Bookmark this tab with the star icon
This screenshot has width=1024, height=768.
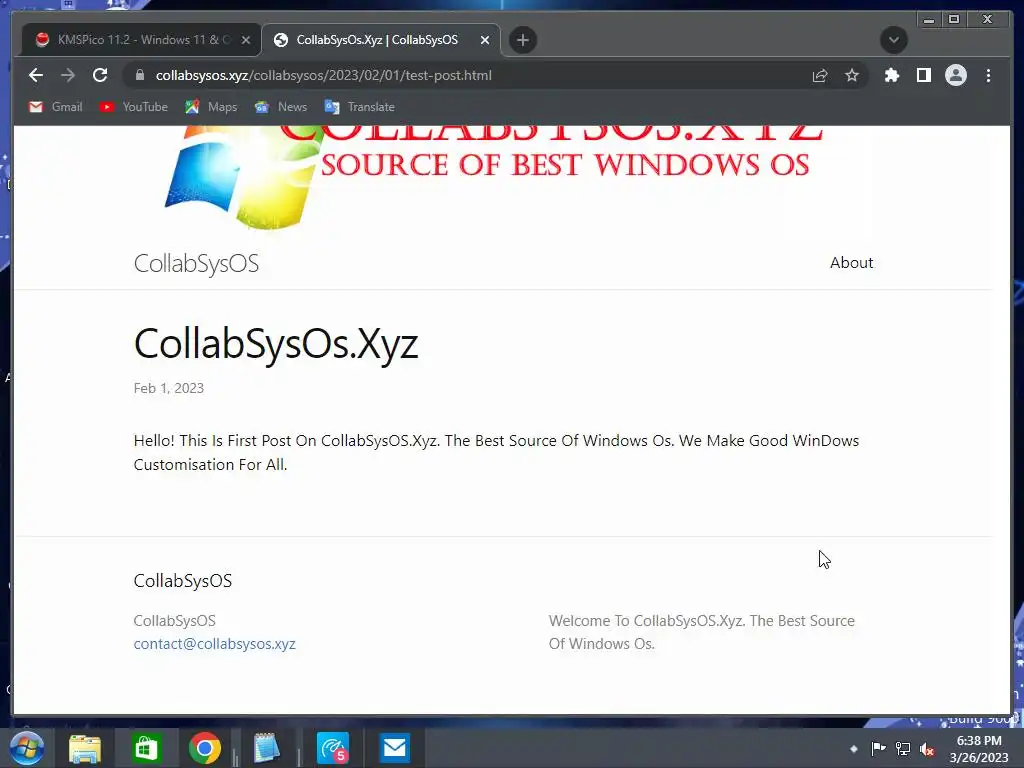(x=852, y=75)
